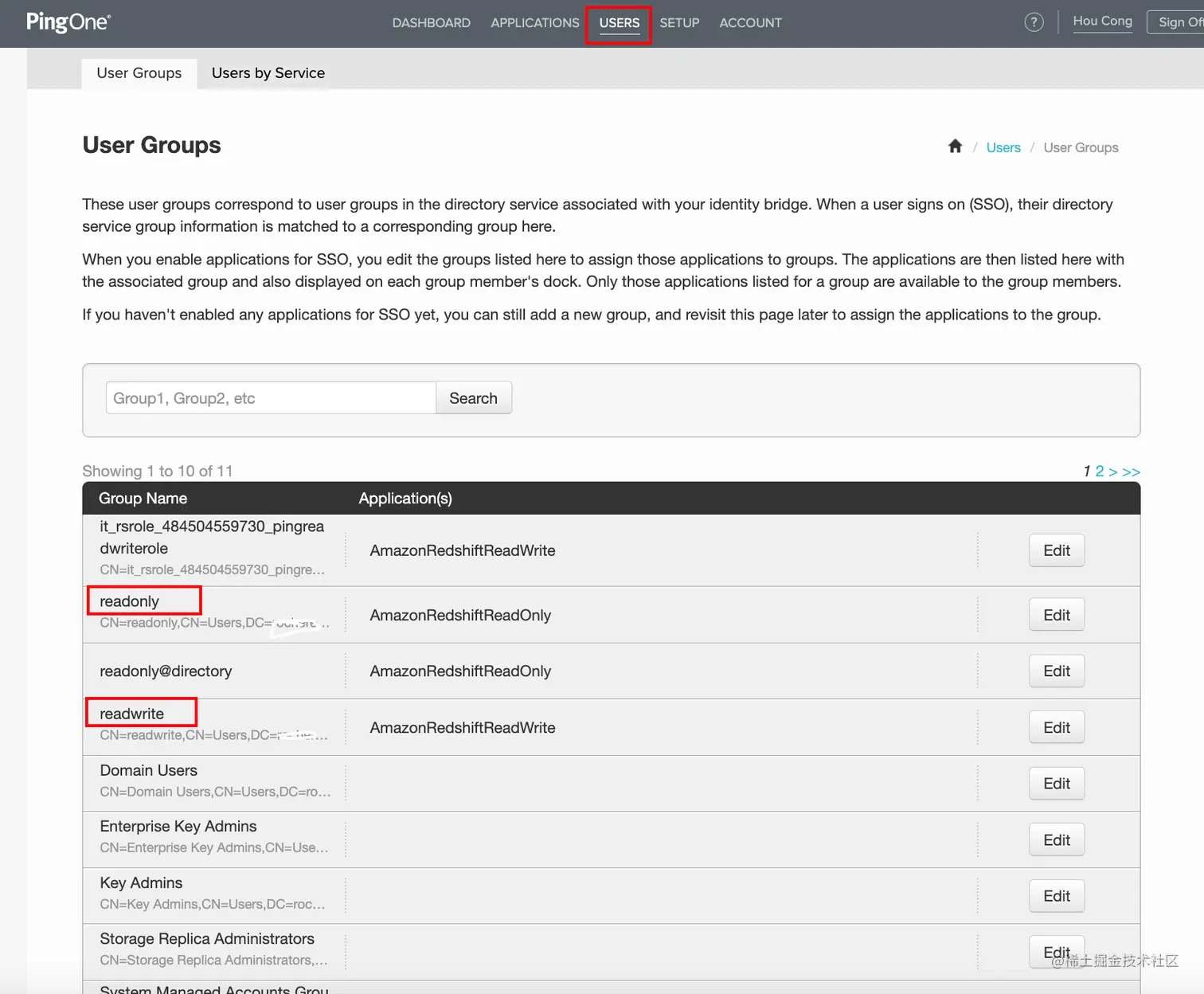This screenshot has height=994, width=1204.
Task: Edit the Storage Replica Administrators group
Action: click(1057, 952)
